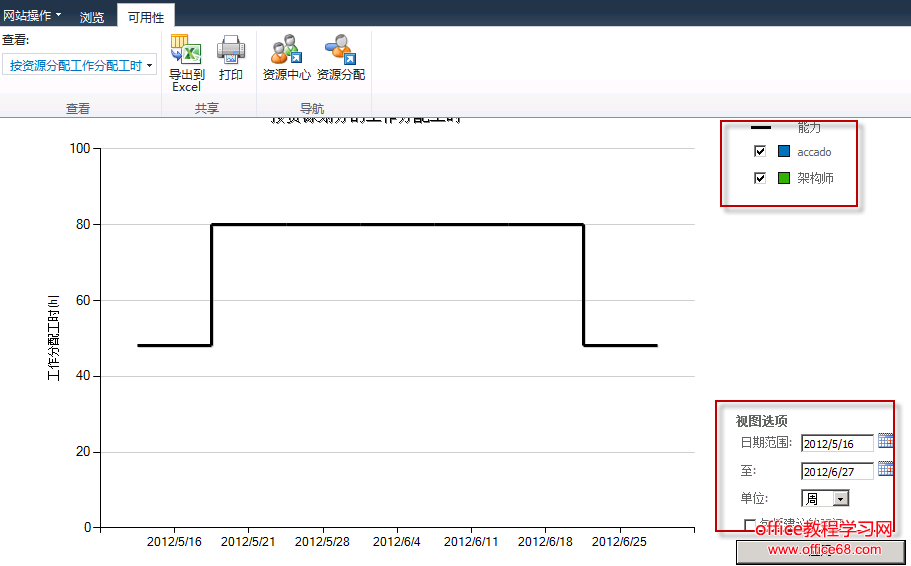Open the Resource Center (资源中心) icon
The width and height of the screenshot is (911, 566).
pyautogui.click(x=286, y=49)
